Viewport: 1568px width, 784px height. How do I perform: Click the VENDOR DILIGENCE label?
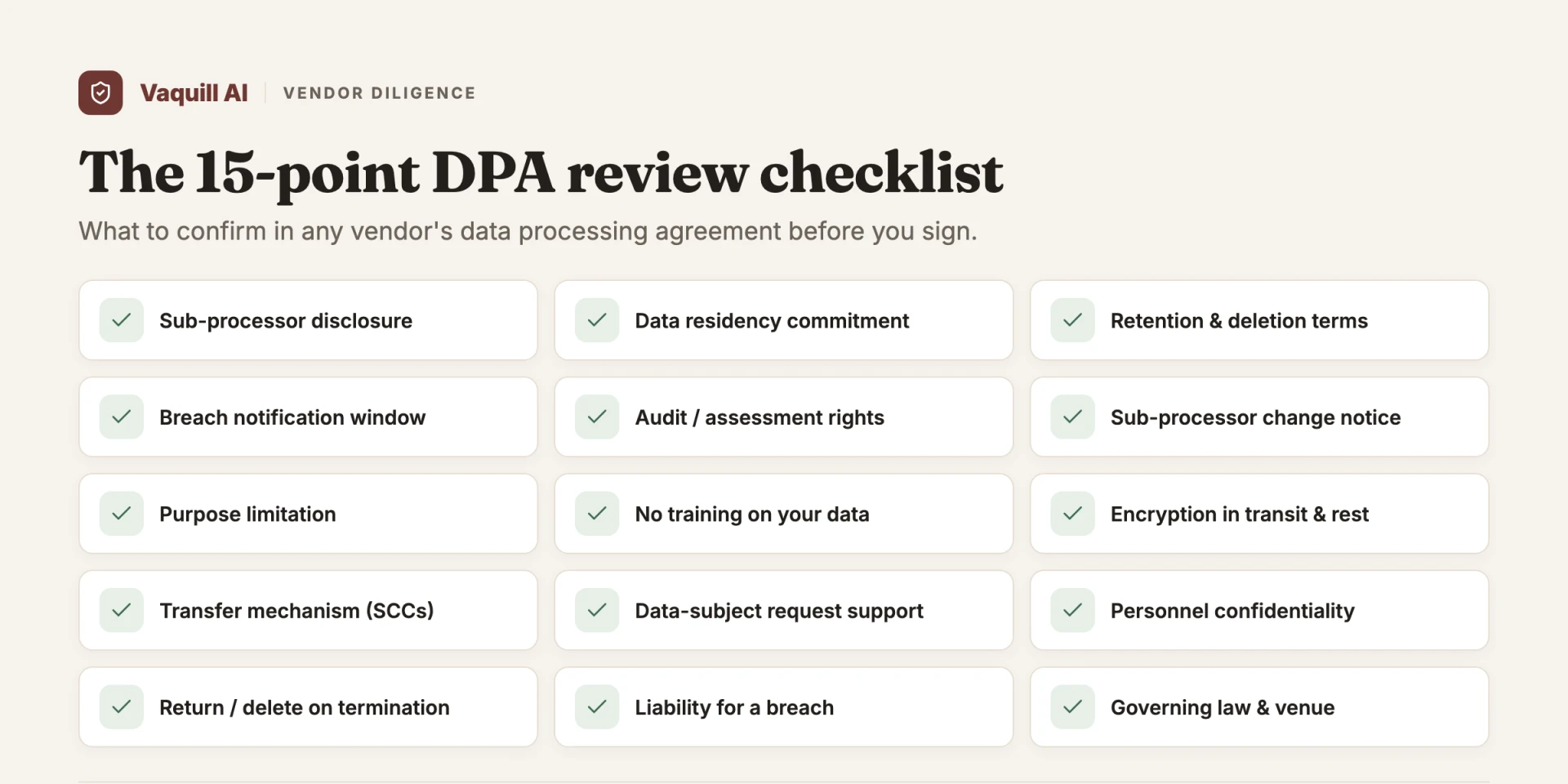point(379,93)
